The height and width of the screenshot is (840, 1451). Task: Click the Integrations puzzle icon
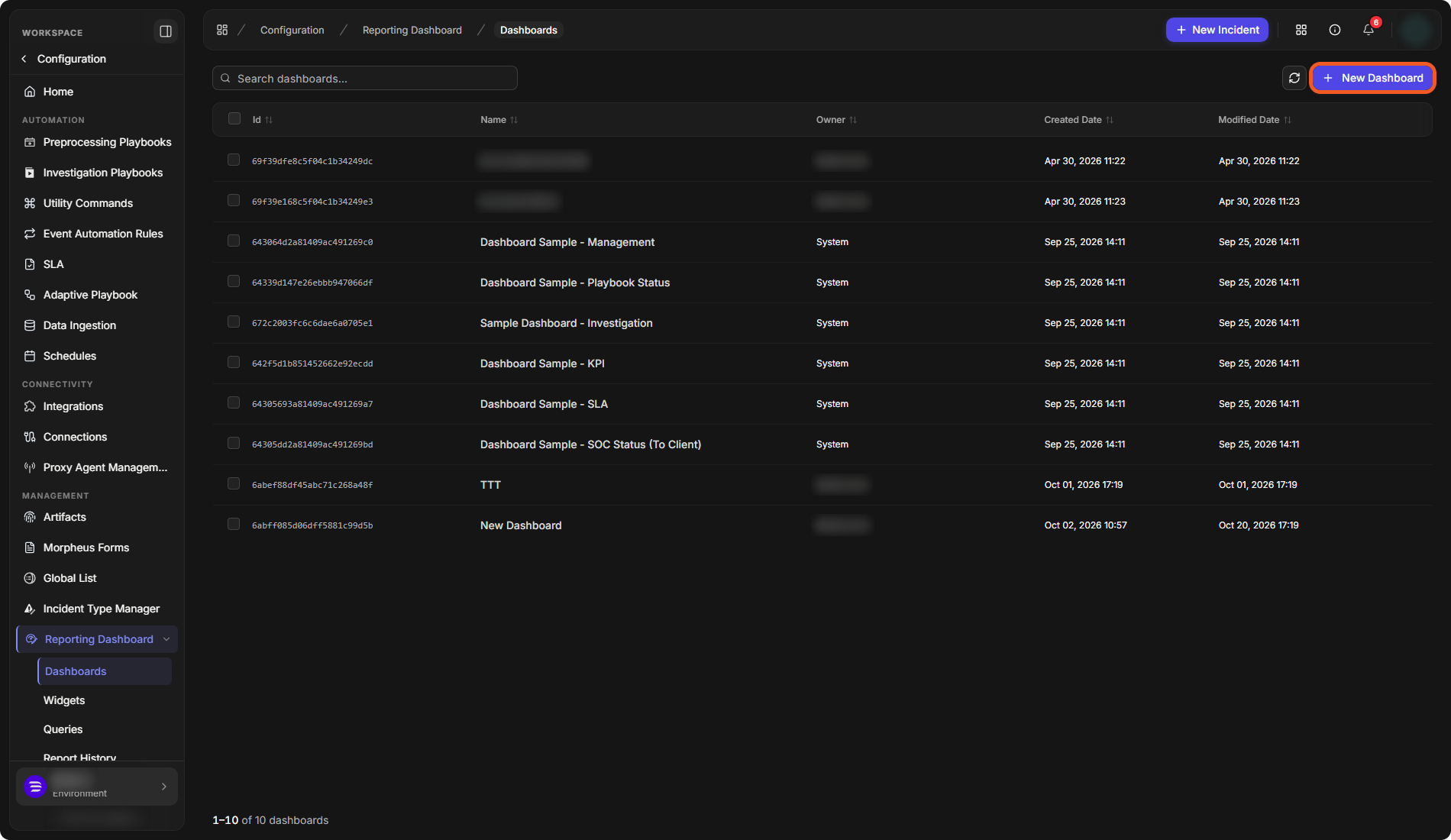coord(30,406)
